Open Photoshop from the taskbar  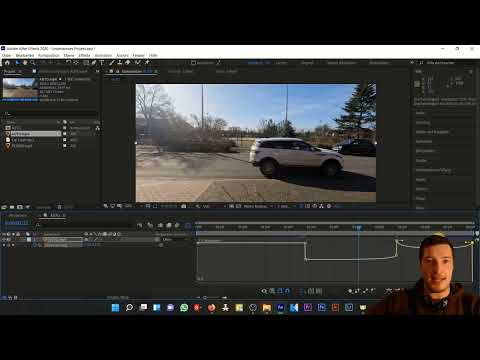[321, 307]
